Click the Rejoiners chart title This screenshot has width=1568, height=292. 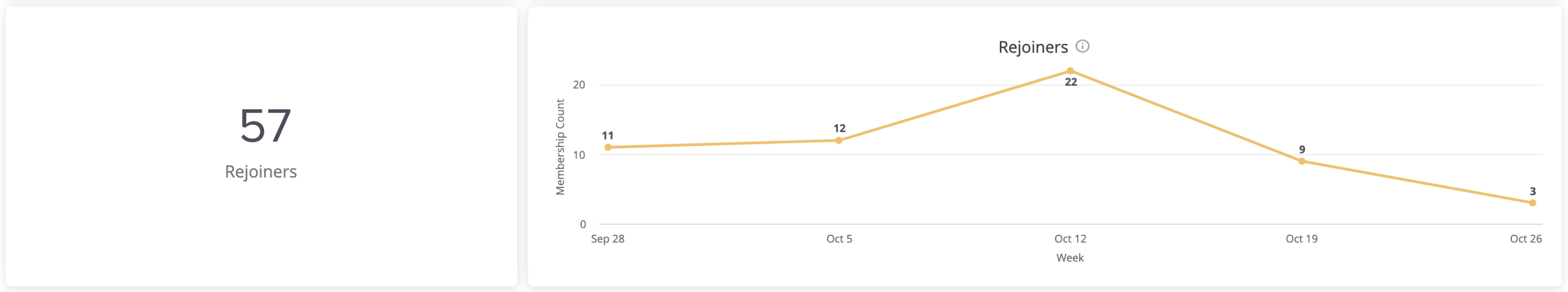point(1033,47)
